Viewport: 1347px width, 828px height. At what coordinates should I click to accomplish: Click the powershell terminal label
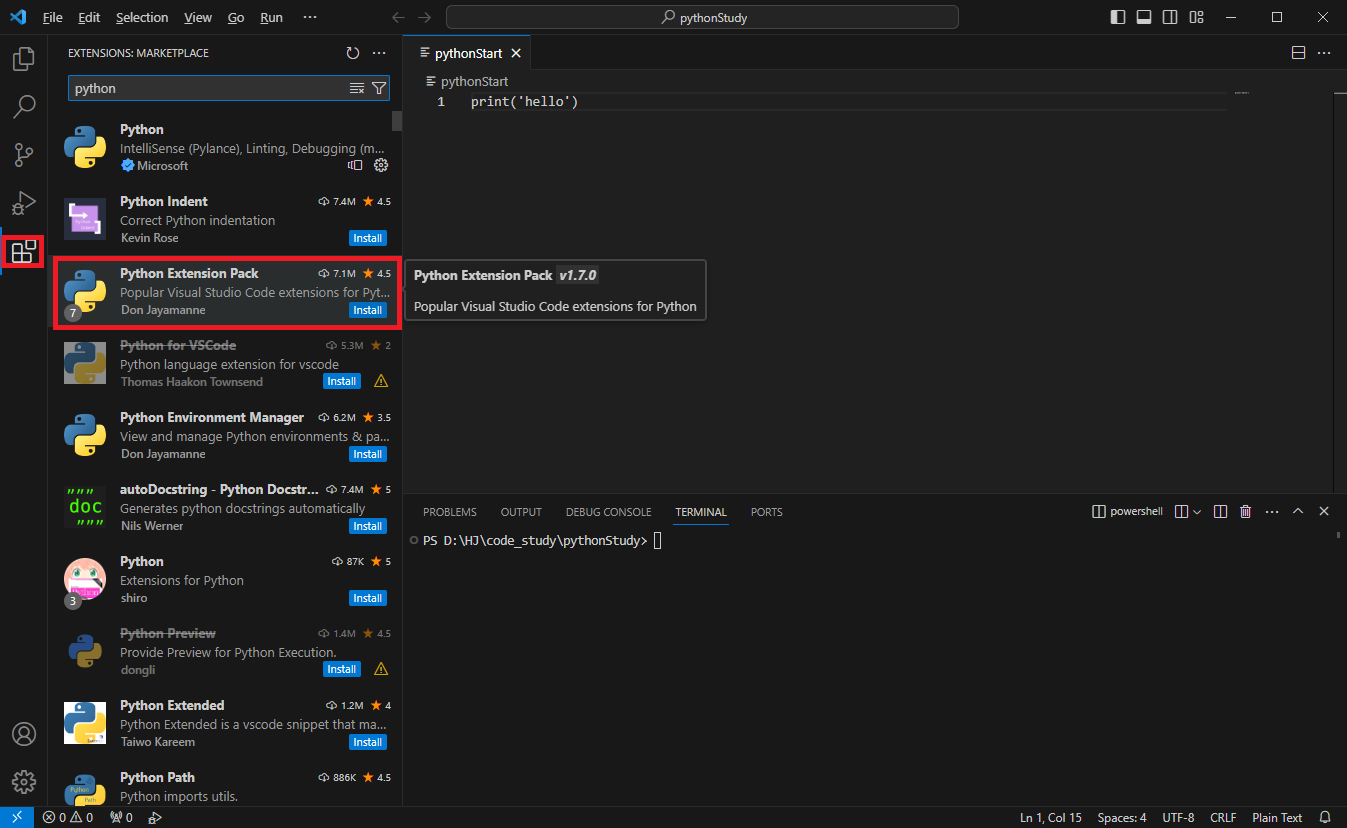point(1128,512)
